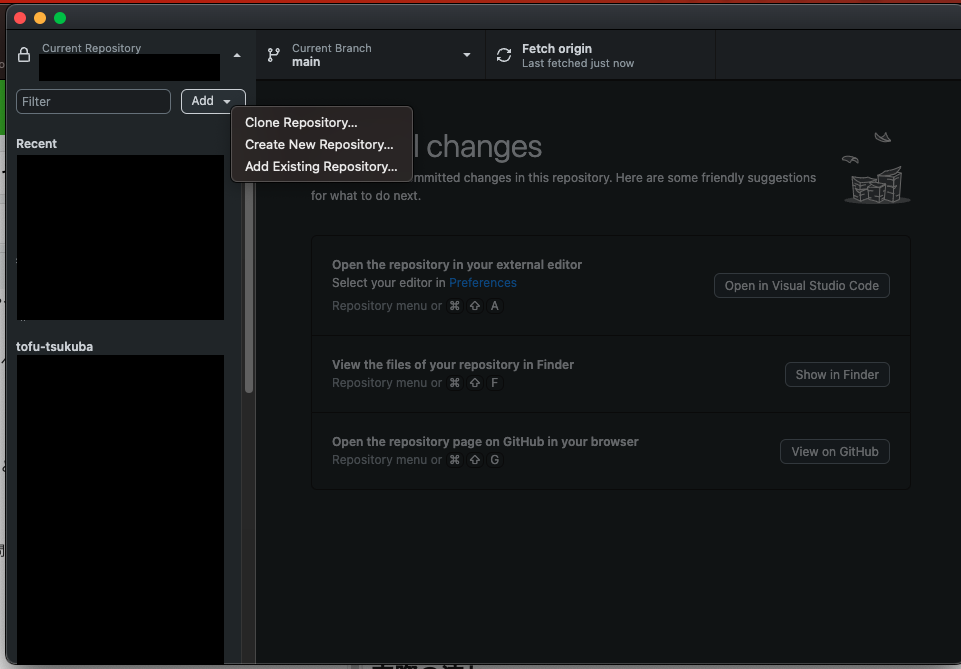Click the repository lock icon

click(x=23, y=55)
